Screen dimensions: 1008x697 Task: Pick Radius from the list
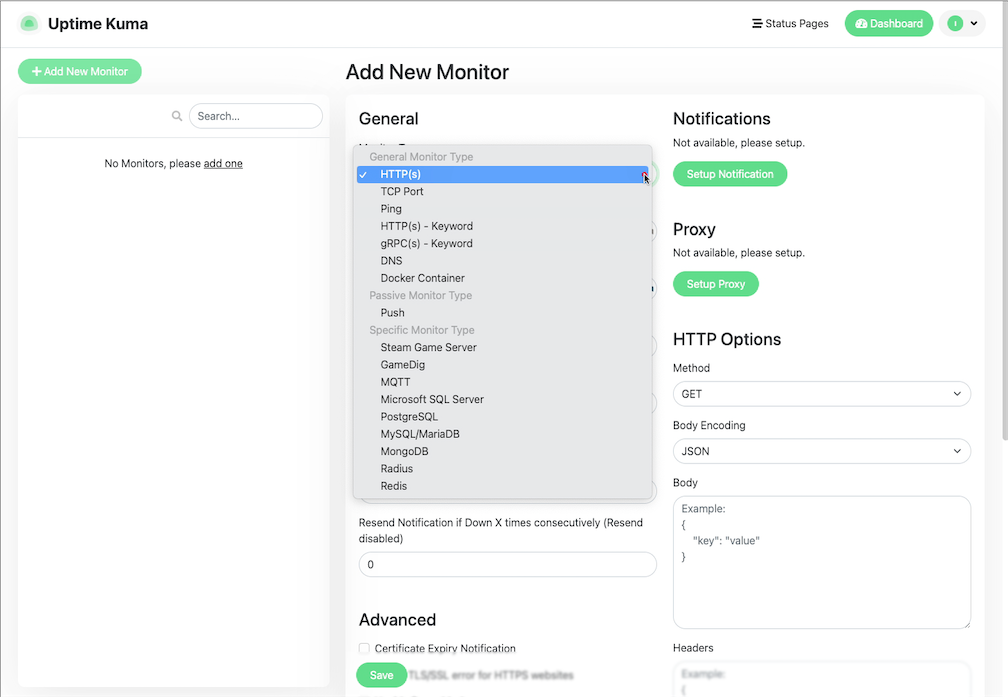[503, 469]
